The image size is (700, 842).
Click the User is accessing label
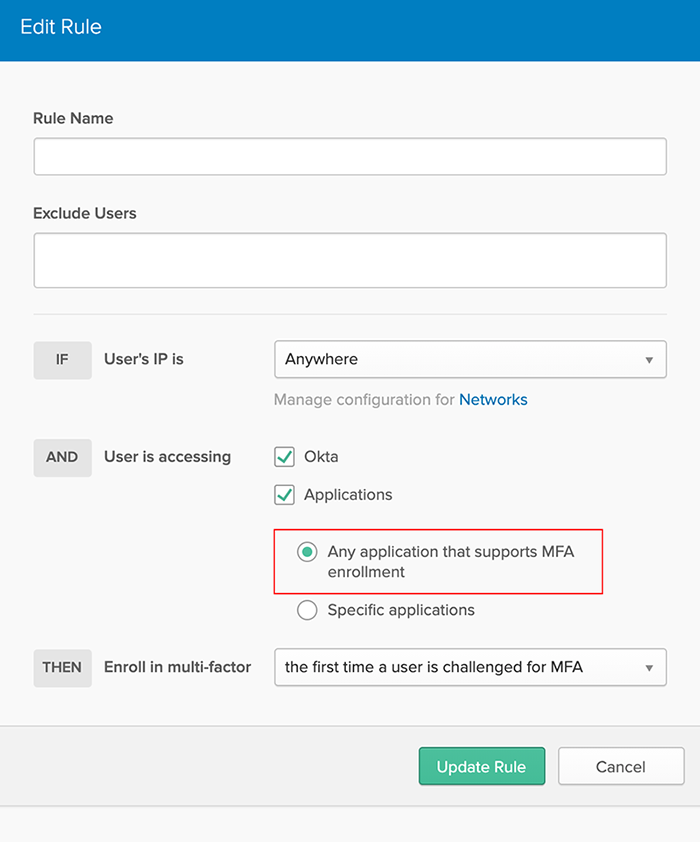coord(167,457)
